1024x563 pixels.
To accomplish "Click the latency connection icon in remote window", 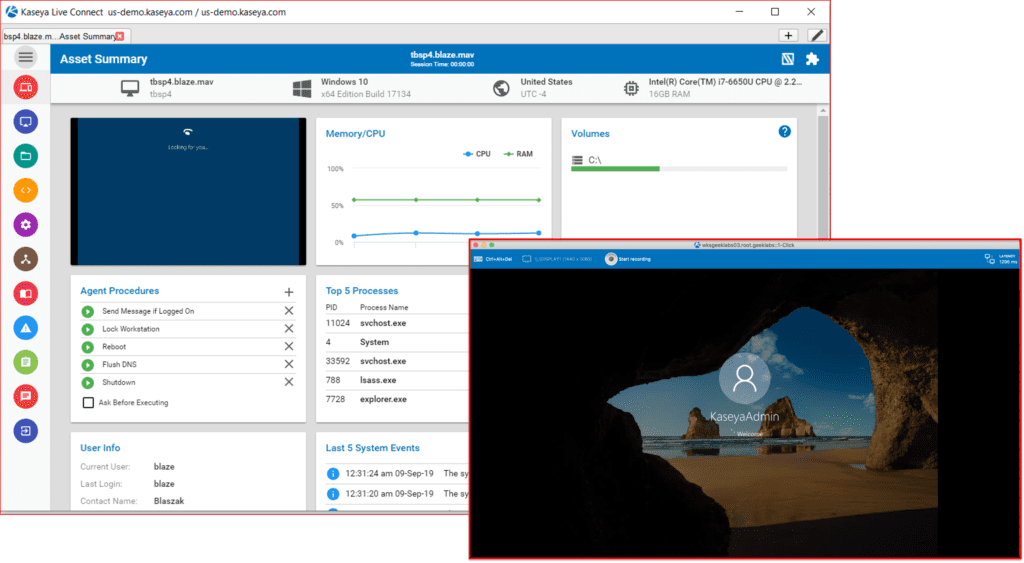I will pos(989,259).
